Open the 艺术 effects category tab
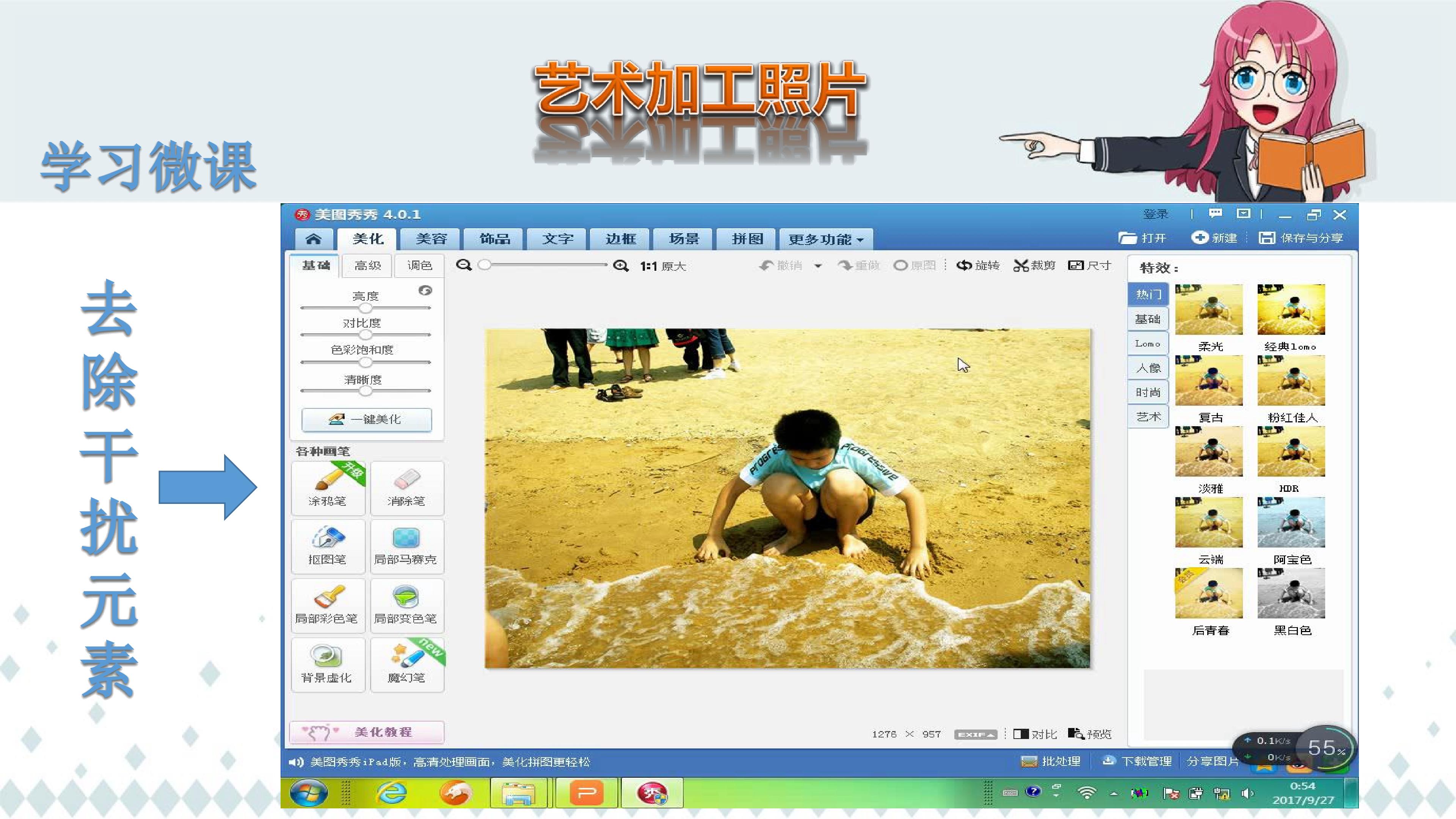Viewport: 1456px width, 819px height. coord(1148,417)
